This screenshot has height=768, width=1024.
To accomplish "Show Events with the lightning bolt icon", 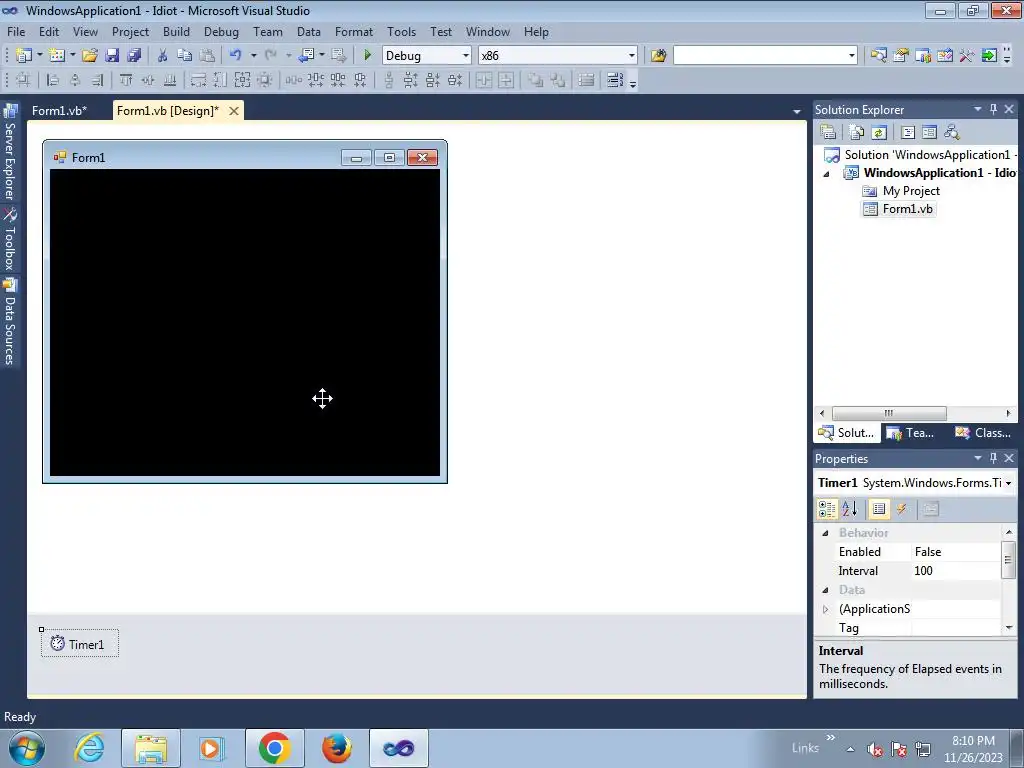I will pyautogui.click(x=901, y=509).
